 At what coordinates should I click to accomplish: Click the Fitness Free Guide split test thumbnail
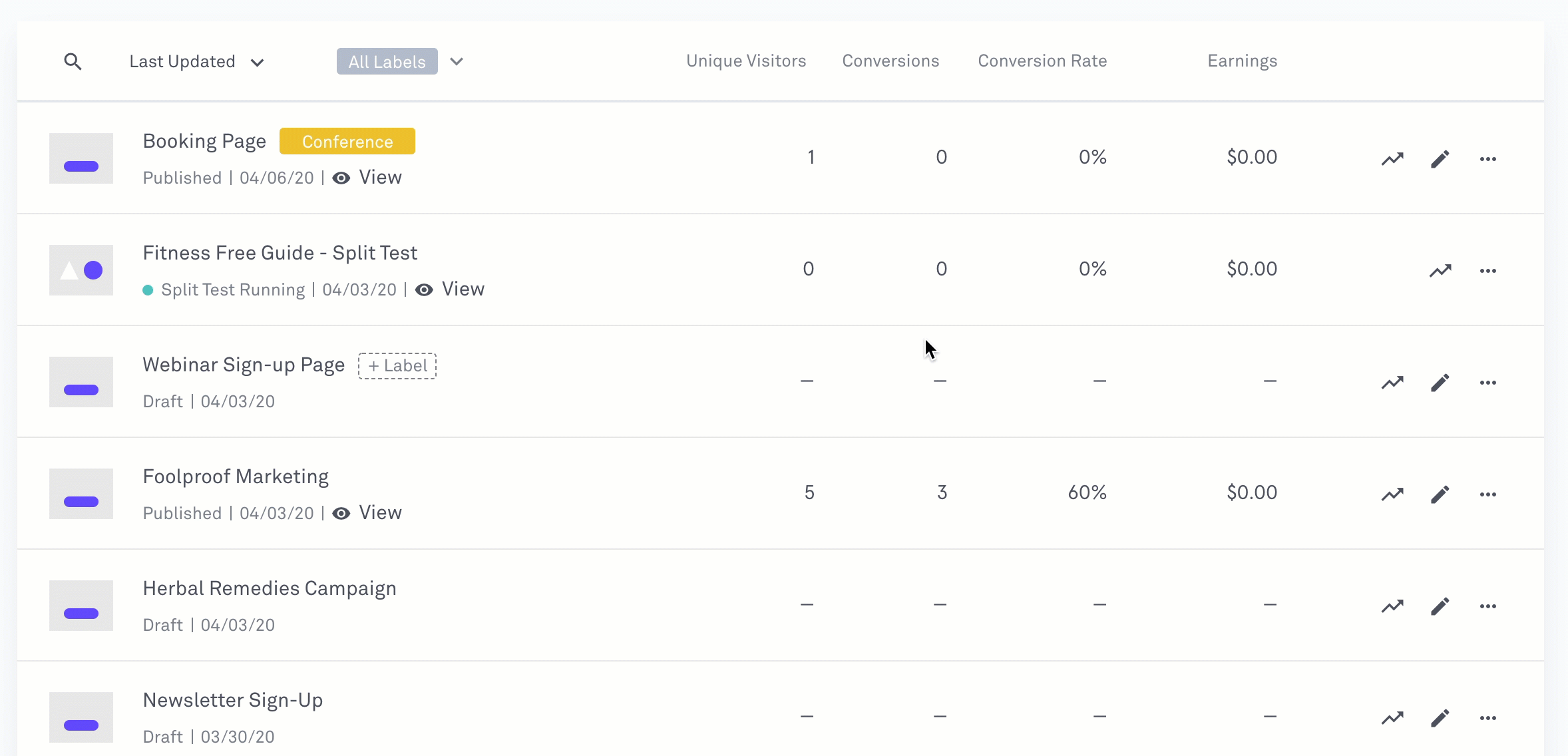tap(81, 270)
